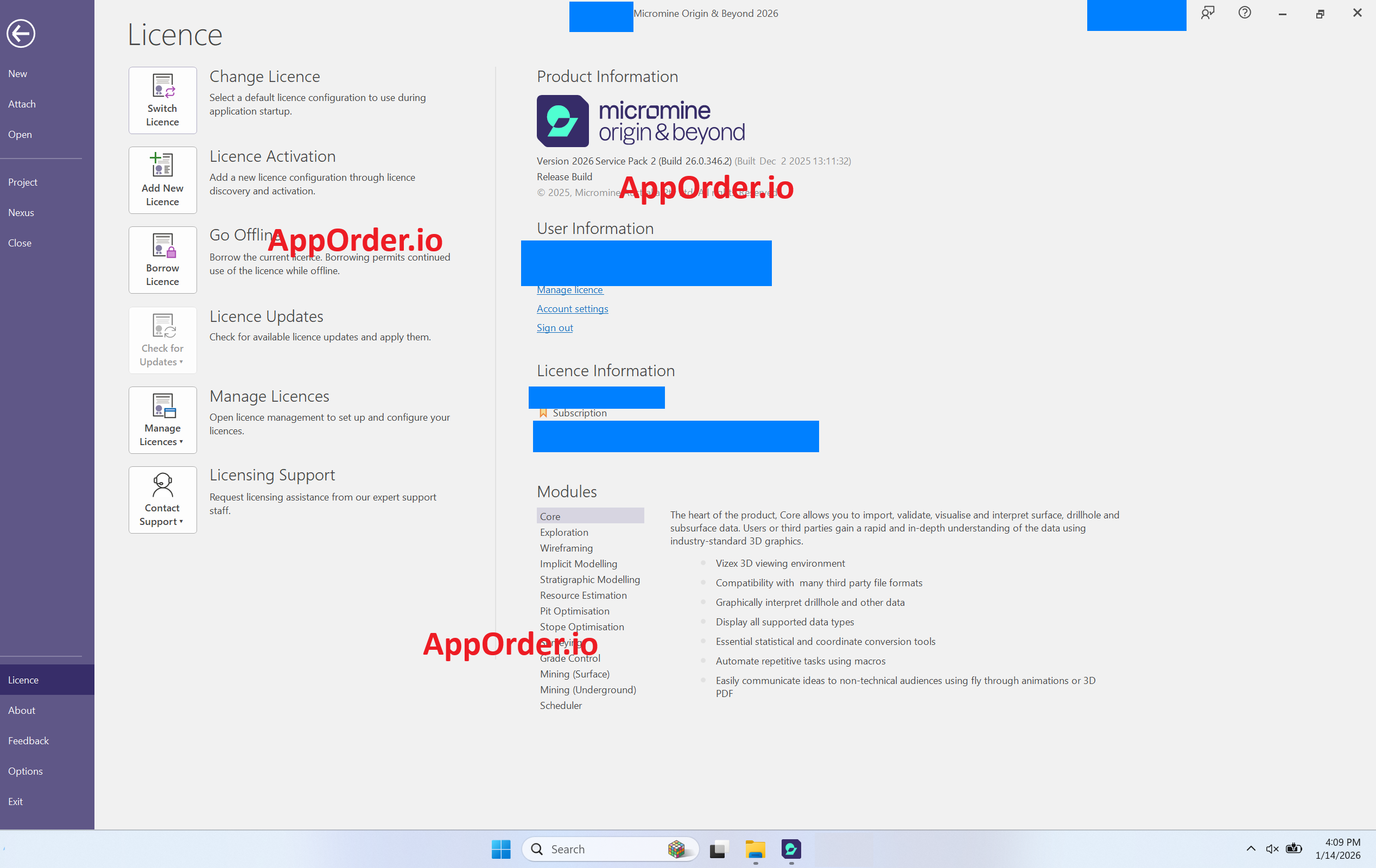Open the help question mark icon
This screenshot has width=1376, height=868.
pos(1245,12)
